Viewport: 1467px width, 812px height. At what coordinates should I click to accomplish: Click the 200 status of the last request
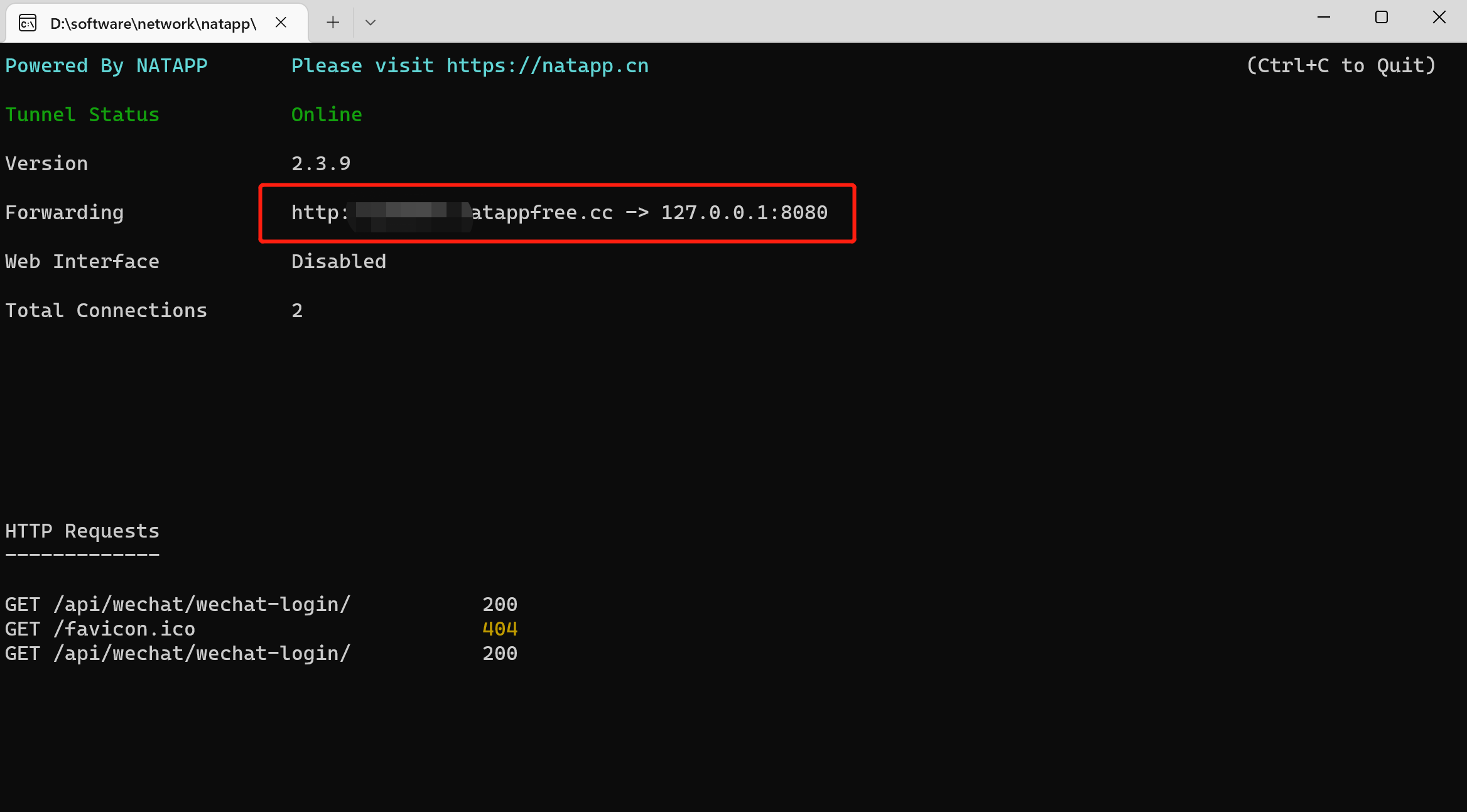click(x=500, y=654)
